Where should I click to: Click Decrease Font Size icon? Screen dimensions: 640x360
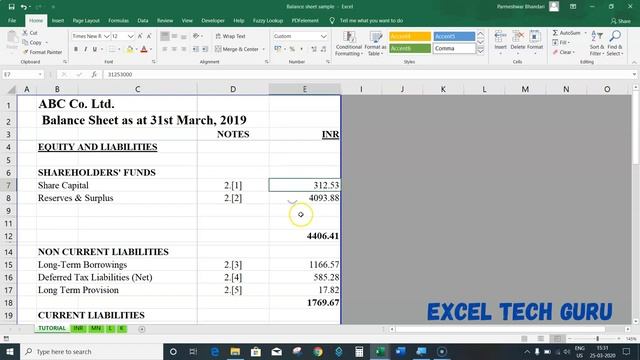click(149, 36)
